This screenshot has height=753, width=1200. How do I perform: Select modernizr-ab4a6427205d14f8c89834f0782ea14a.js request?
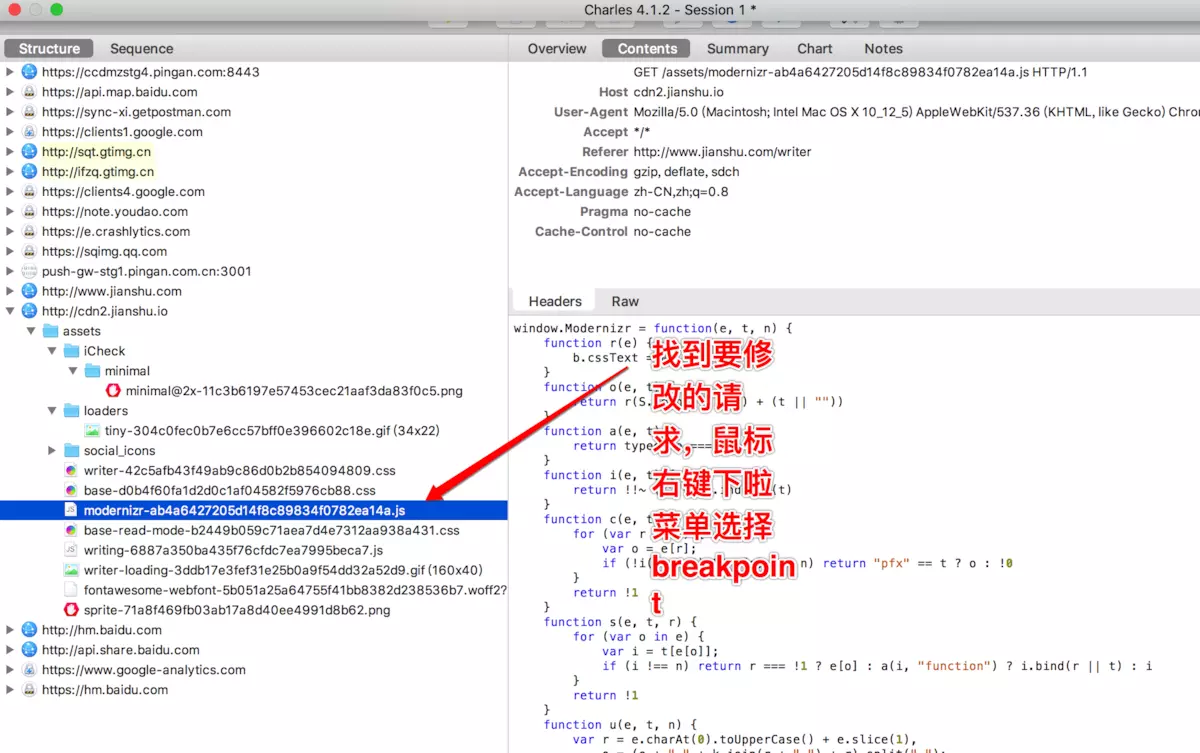pyautogui.click(x=254, y=510)
